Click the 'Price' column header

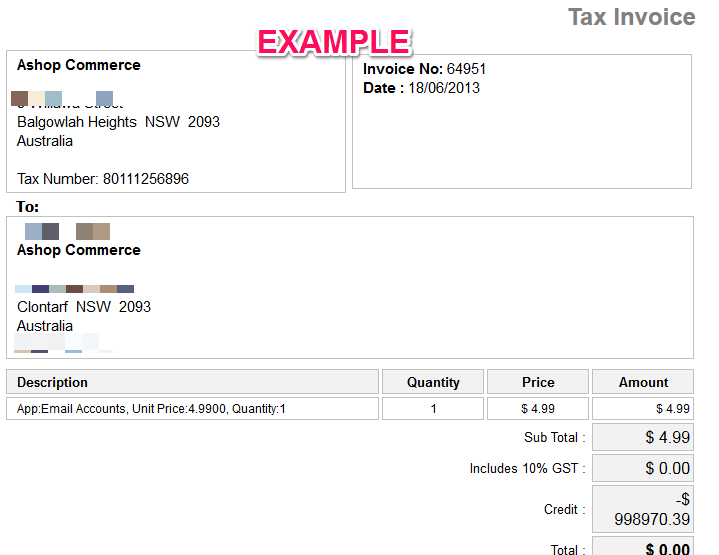[538, 382]
